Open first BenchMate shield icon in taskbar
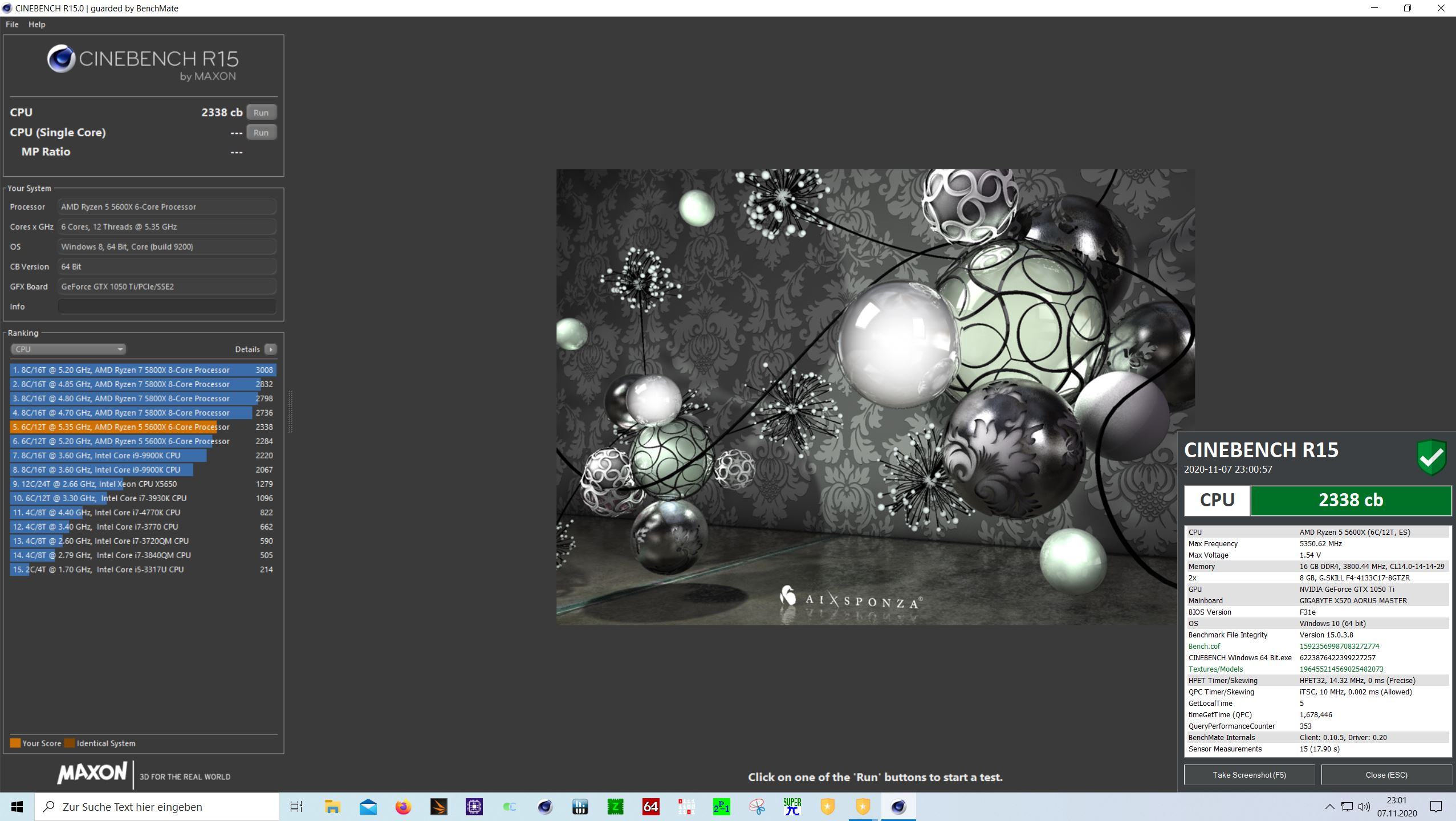 [827, 807]
